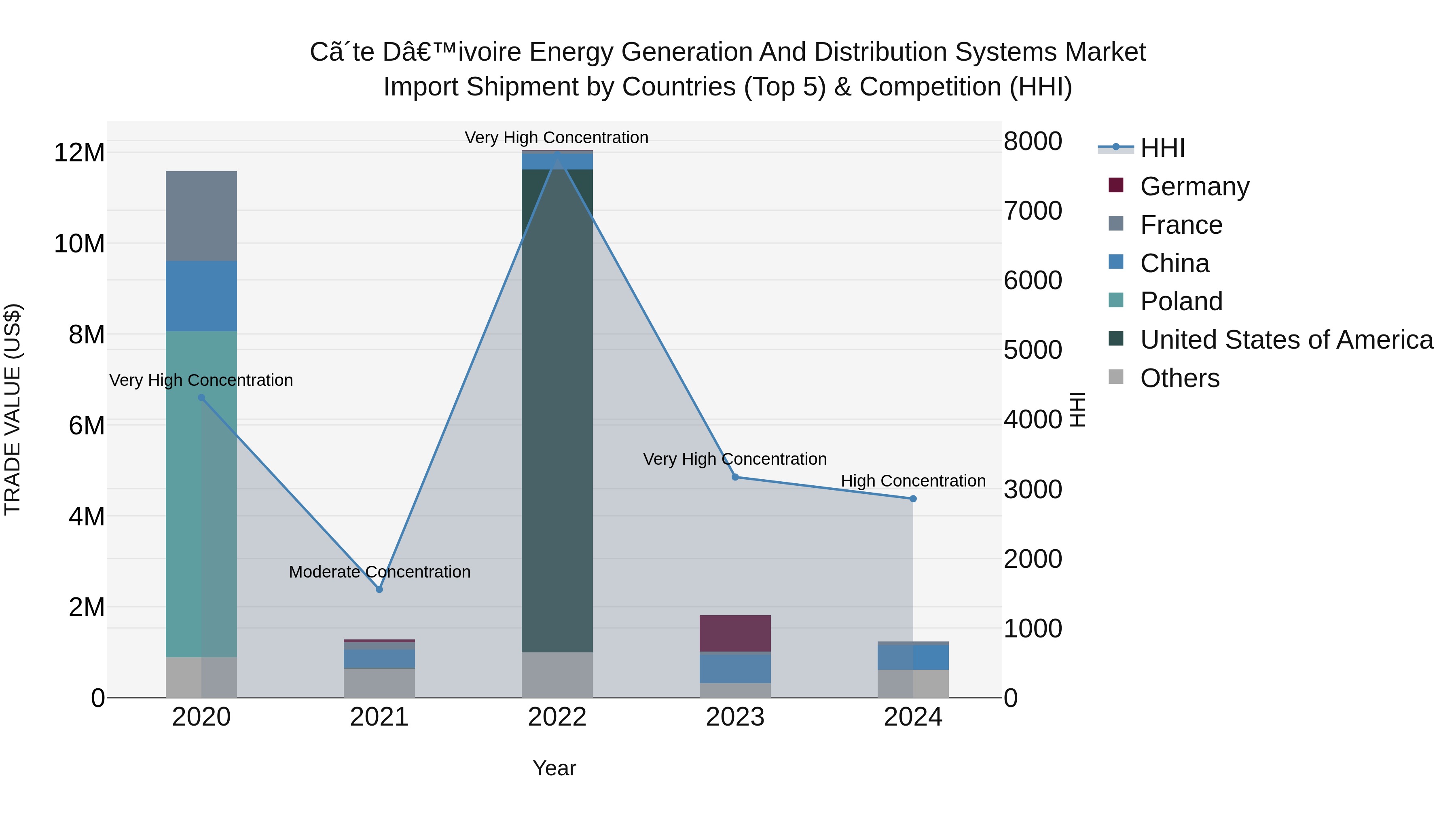Click the 2024 x-axis label
The width and height of the screenshot is (1456, 819).
click(x=913, y=717)
